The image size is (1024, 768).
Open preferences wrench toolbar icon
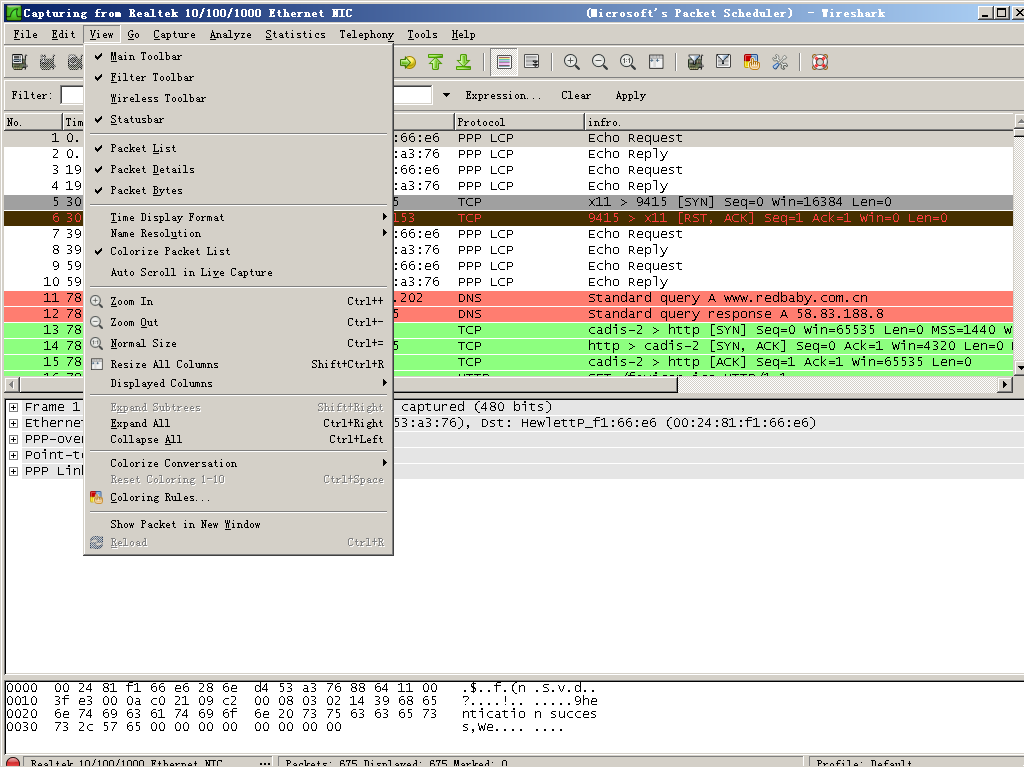click(780, 62)
